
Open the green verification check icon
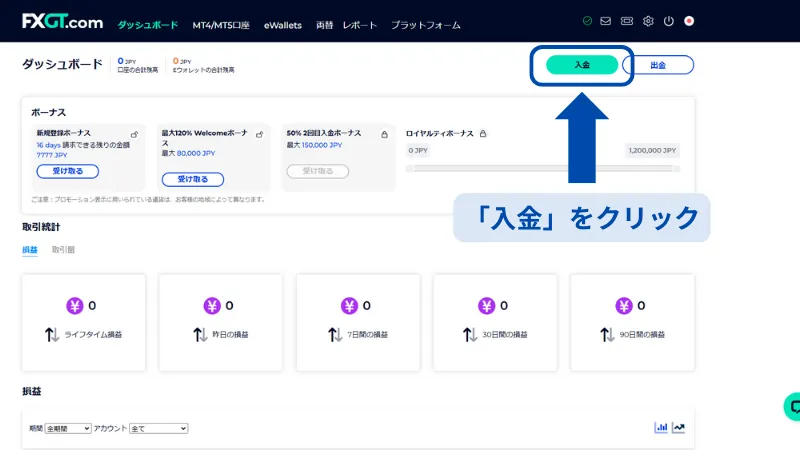pyautogui.click(x=587, y=21)
